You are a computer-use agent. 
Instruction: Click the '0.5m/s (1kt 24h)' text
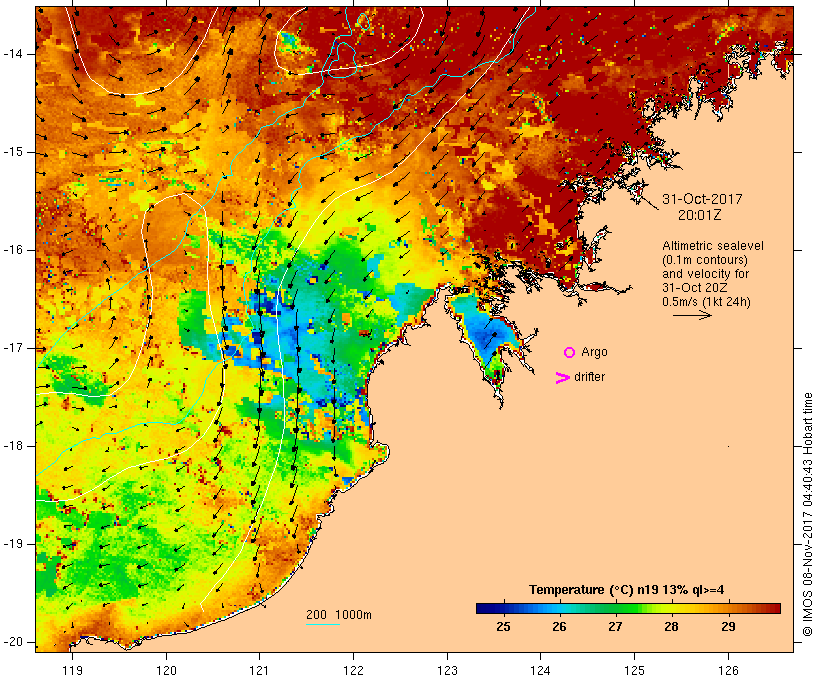tap(706, 302)
